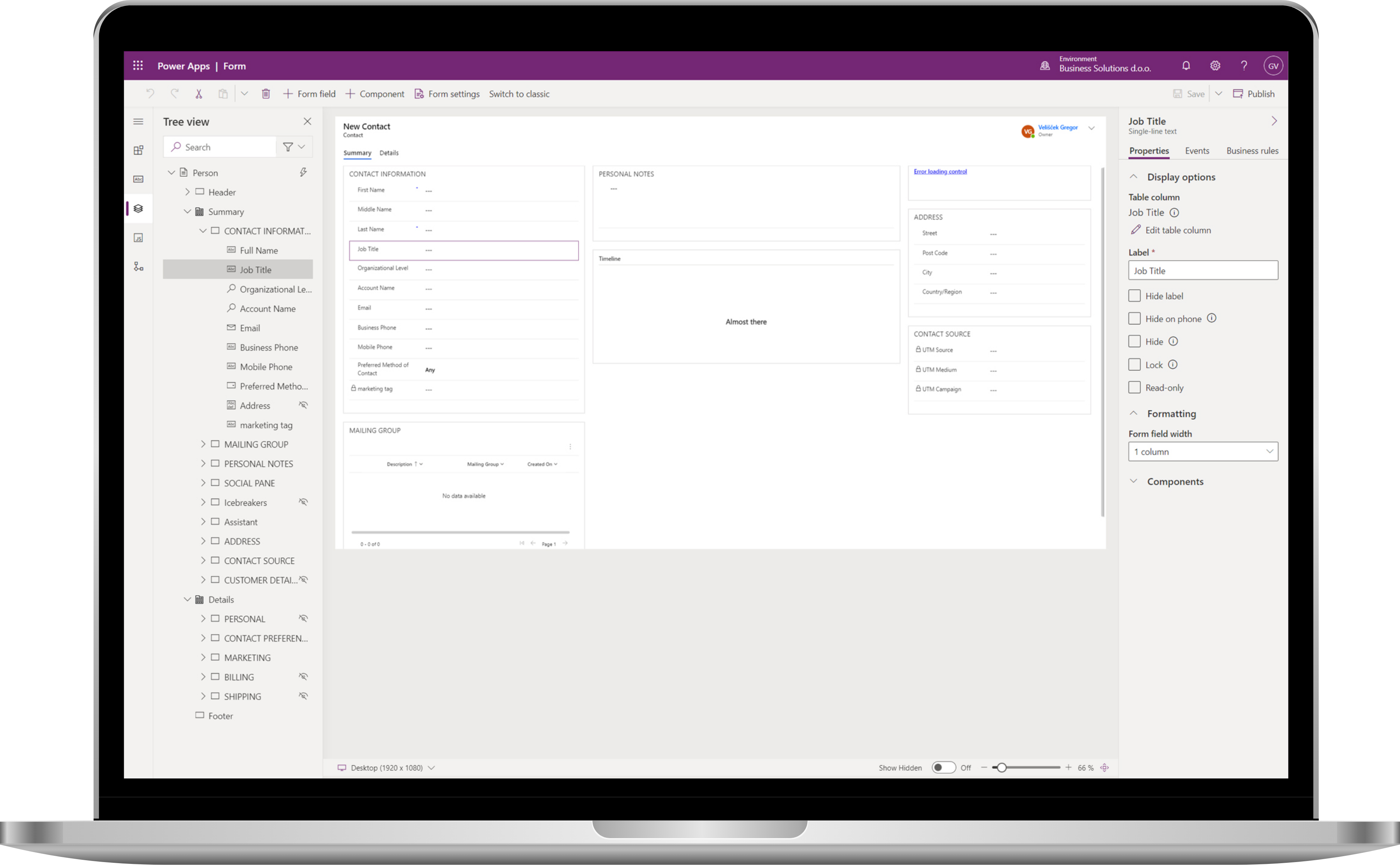This screenshot has height=865, width=1400.
Task: Select the Summary tab in form preview
Action: [x=357, y=153]
